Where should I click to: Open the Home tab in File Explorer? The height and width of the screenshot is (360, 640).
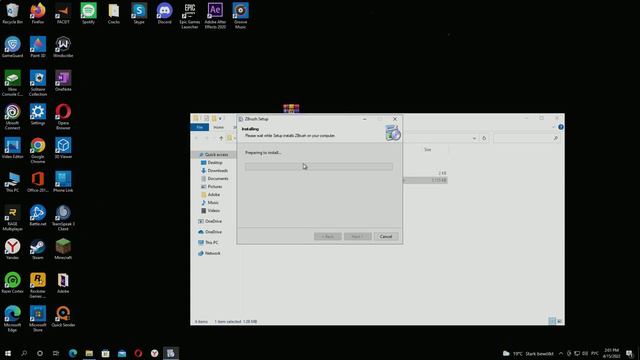218,127
